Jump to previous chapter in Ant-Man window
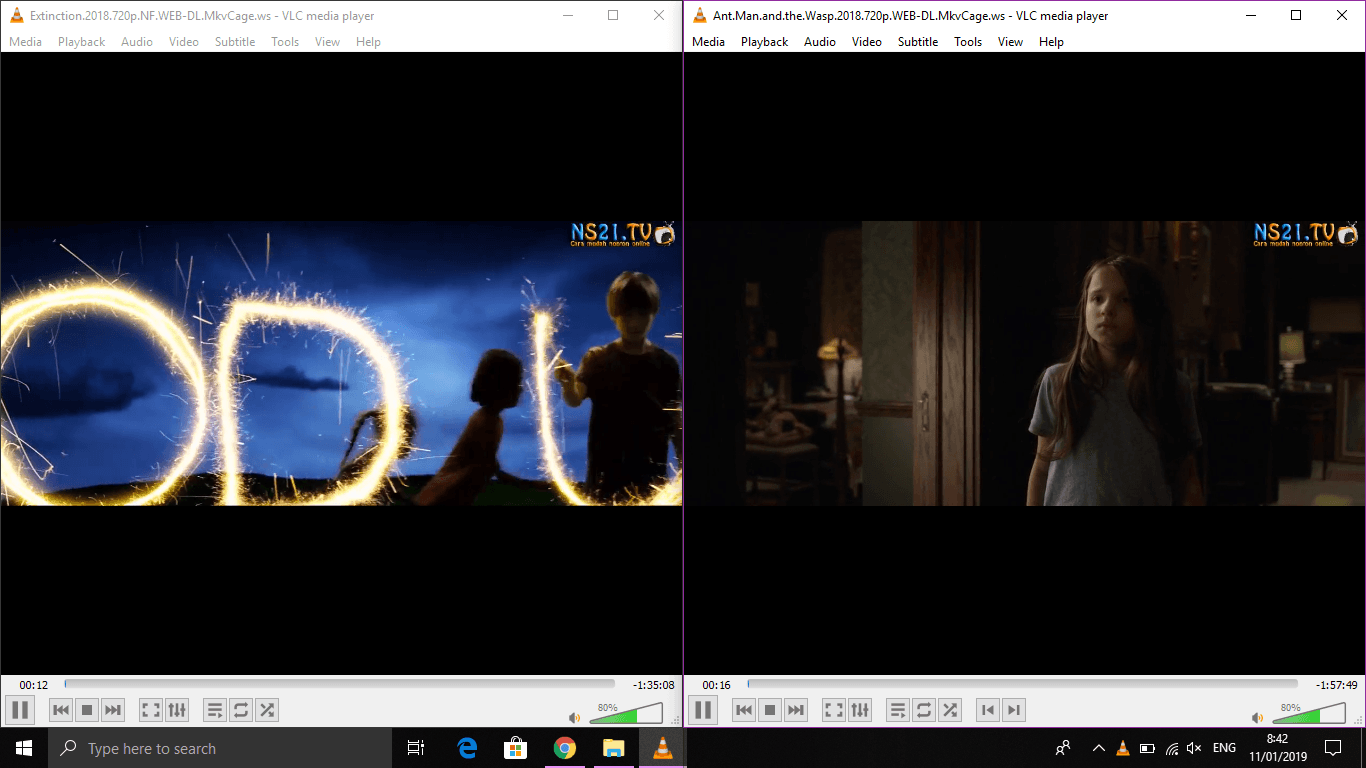Viewport: 1366px width, 768px height. pyautogui.click(x=988, y=710)
